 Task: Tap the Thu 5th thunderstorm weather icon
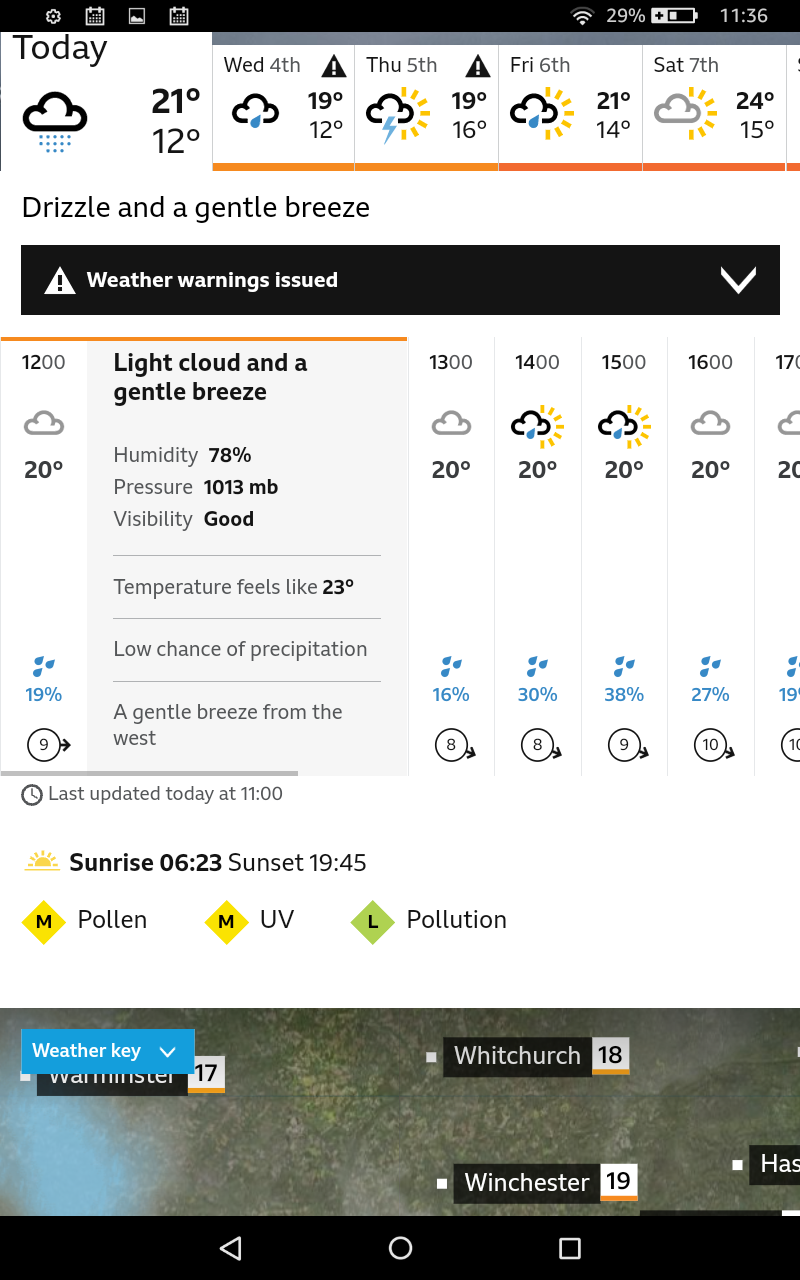(x=398, y=114)
